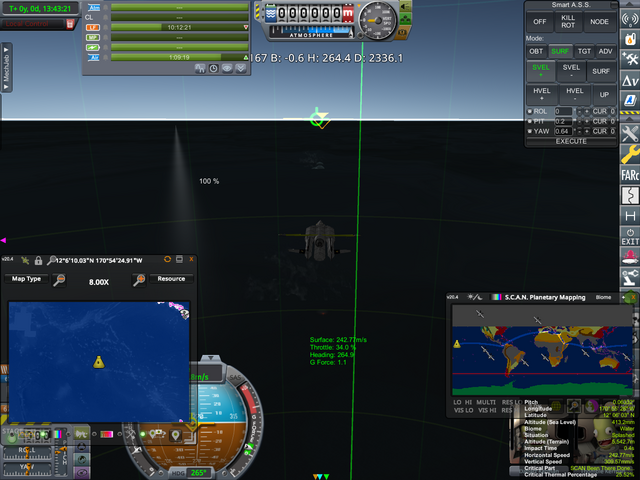Click the clock icon in resource panel
This screenshot has height=480, width=640.
[213, 69]
